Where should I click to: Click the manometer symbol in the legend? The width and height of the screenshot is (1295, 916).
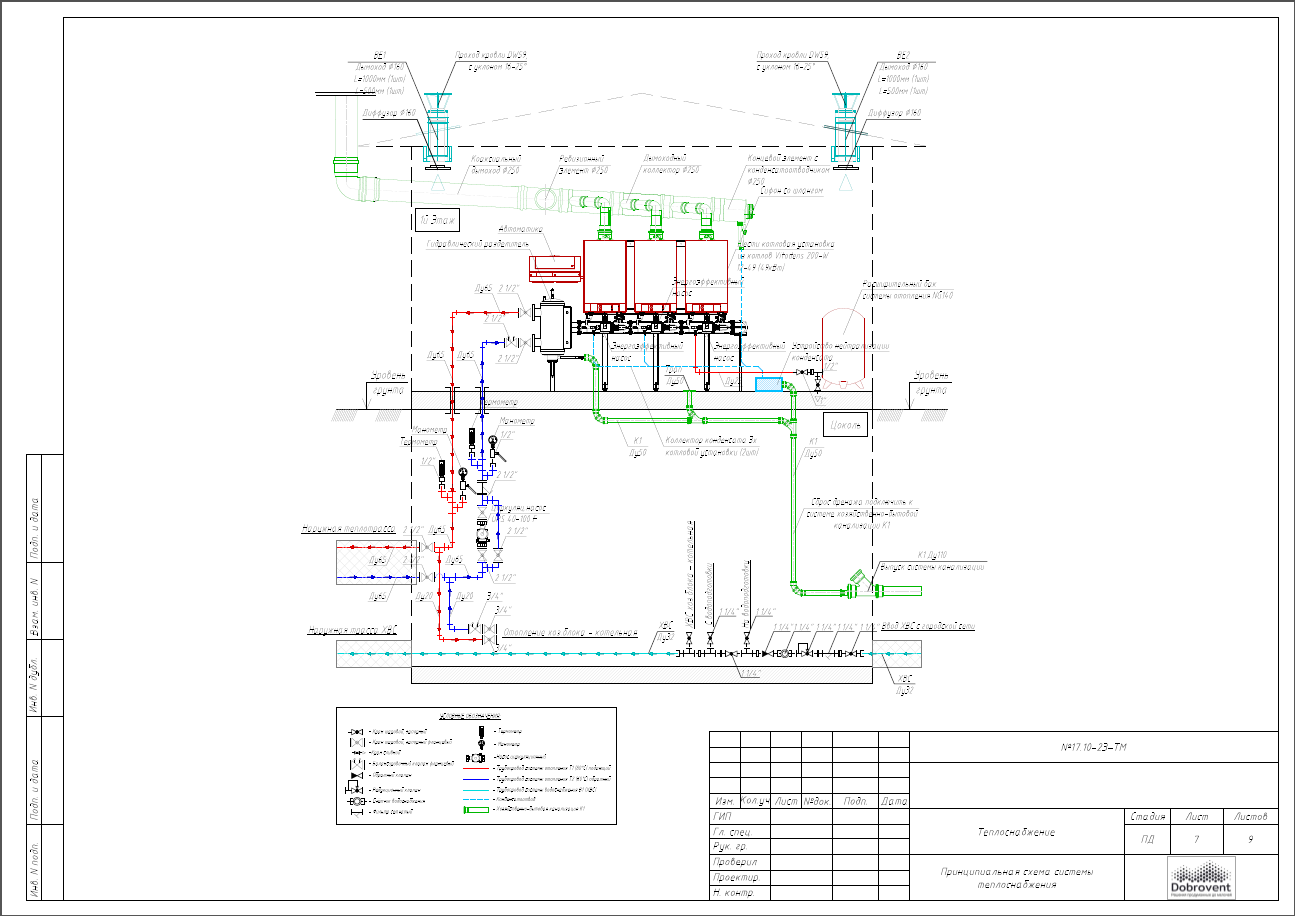[x=481, y=744]
